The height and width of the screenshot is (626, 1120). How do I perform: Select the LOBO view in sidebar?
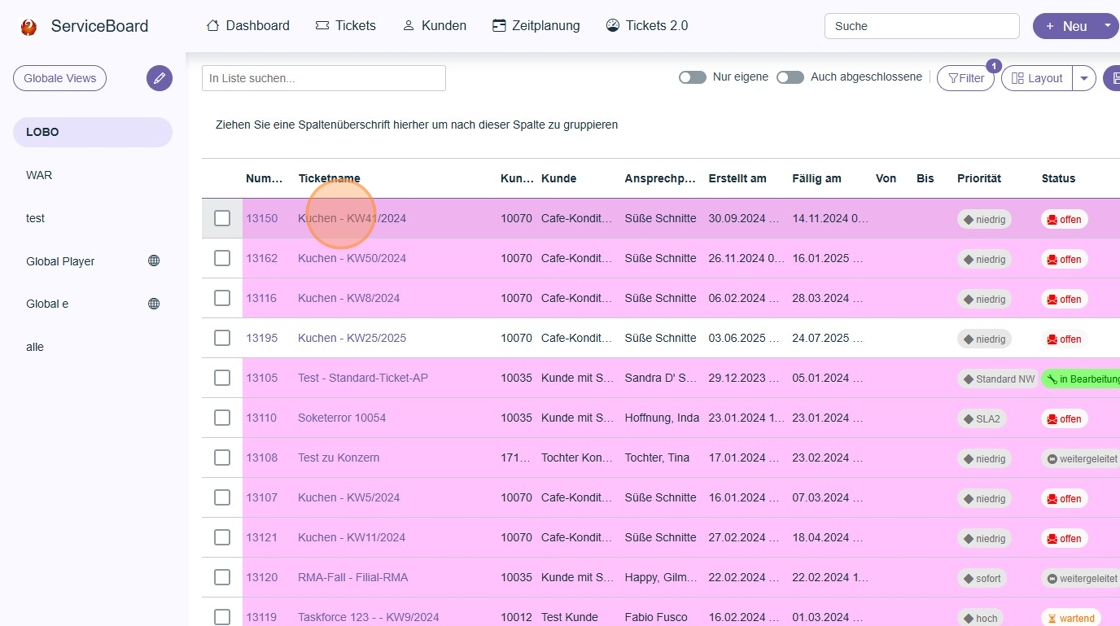93,132
